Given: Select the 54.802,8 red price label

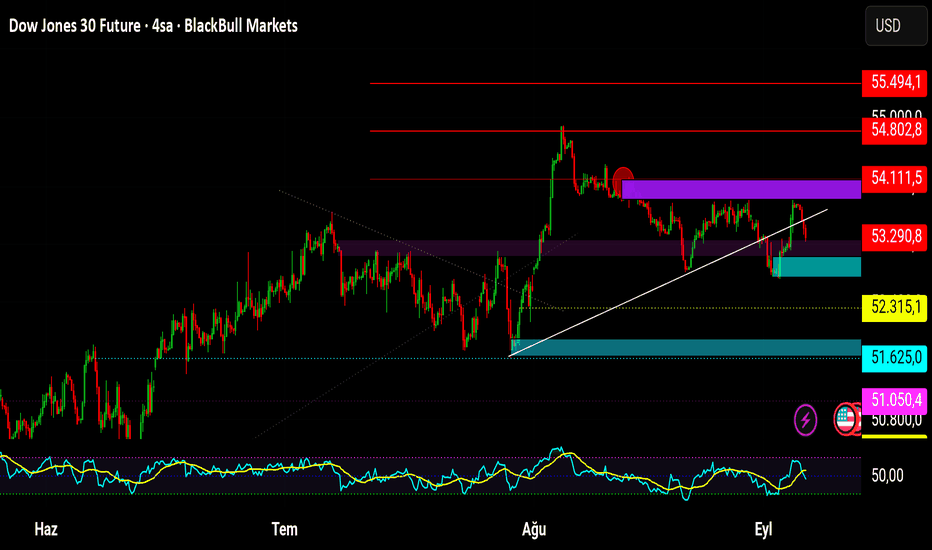Looking at the screenshot, I should (x=895, y=130).
